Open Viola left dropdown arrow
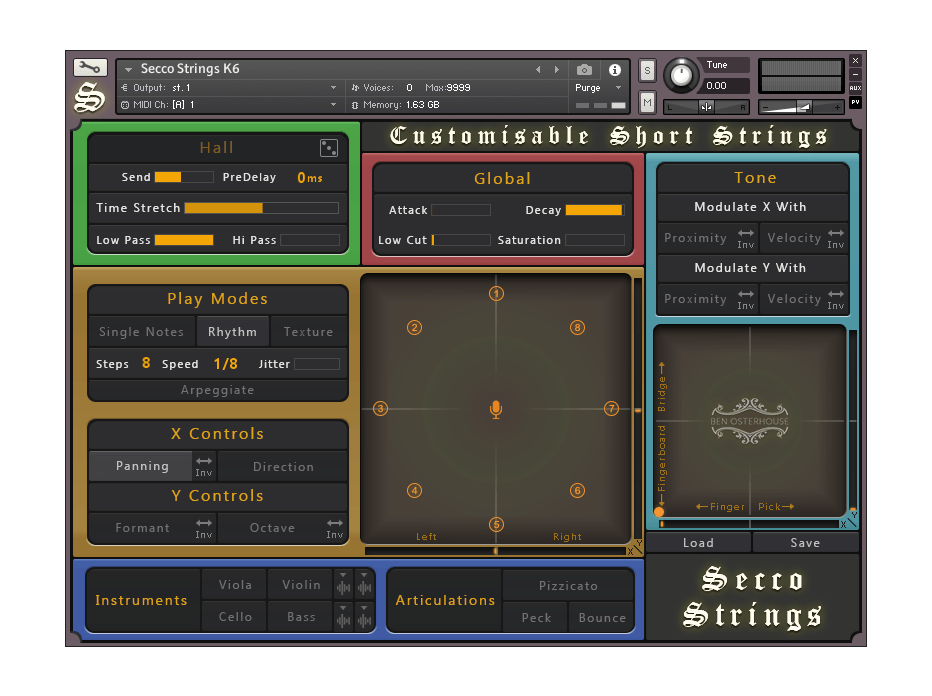 tap(344, 575)
